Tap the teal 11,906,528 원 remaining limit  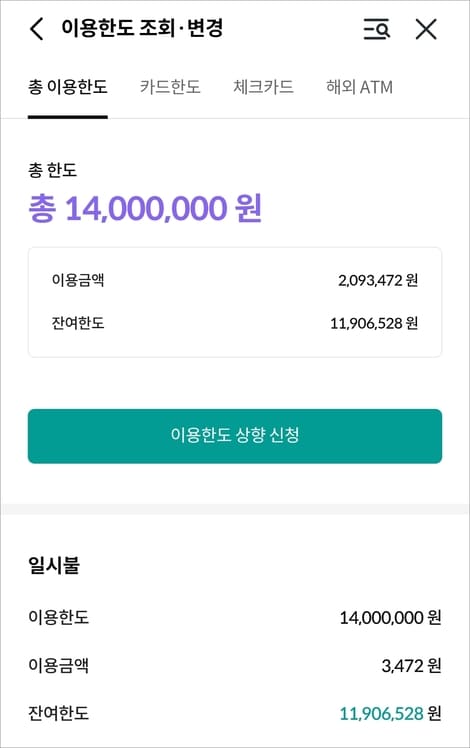(x=390, y=714)
